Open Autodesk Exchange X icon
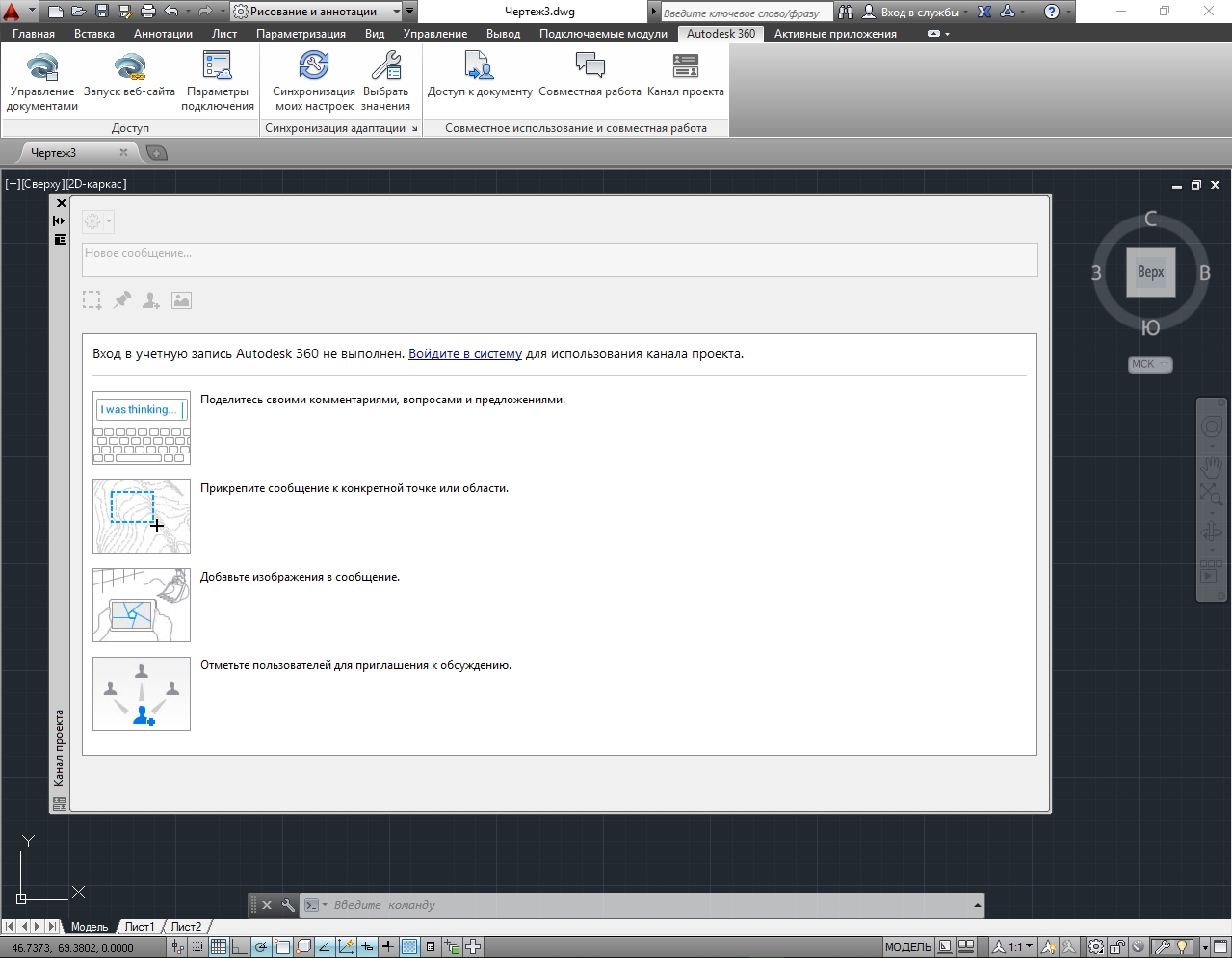The height and width of the screenshot is (958, 1232). coord(984,12)
